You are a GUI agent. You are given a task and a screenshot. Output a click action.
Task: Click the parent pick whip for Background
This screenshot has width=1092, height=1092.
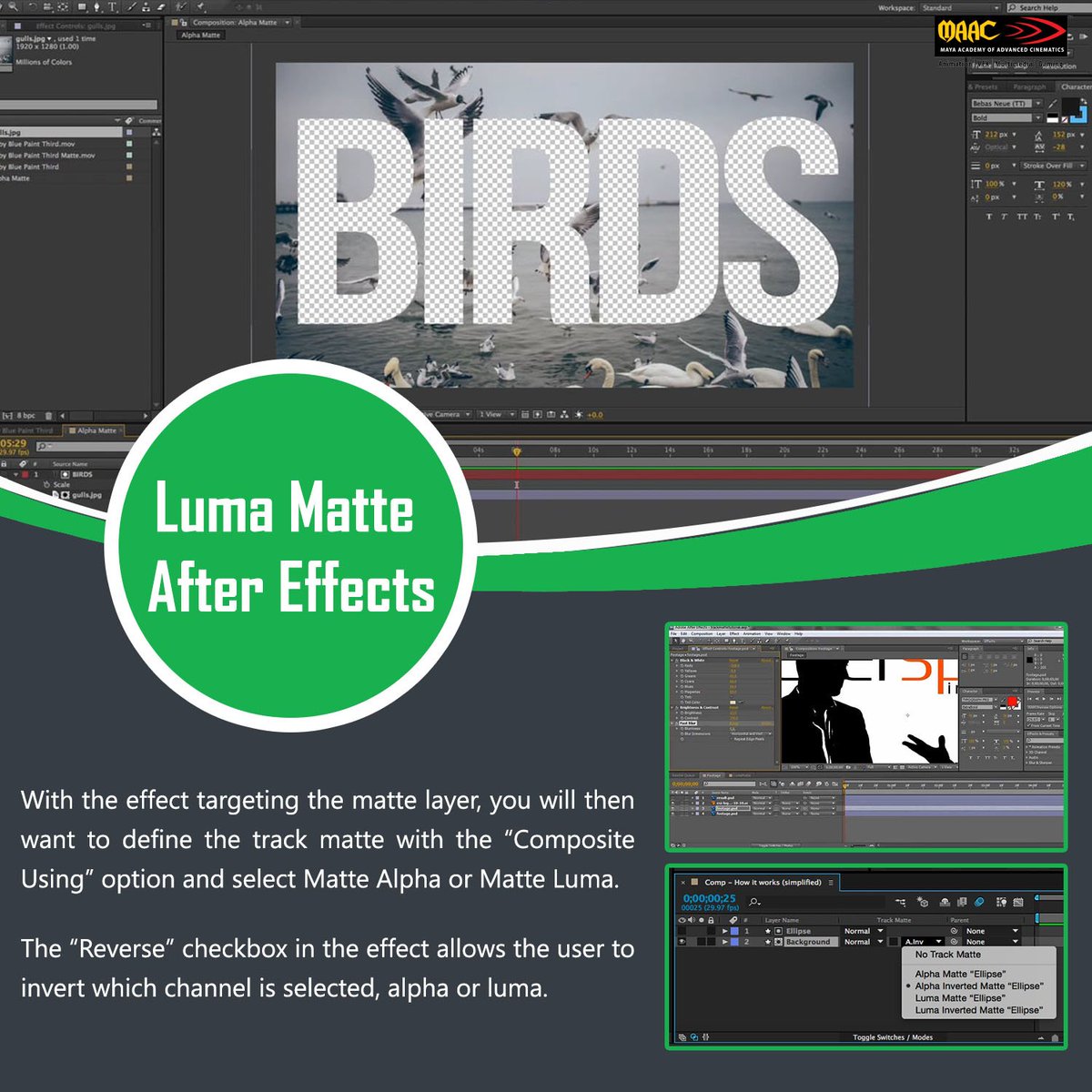[954, 942]
